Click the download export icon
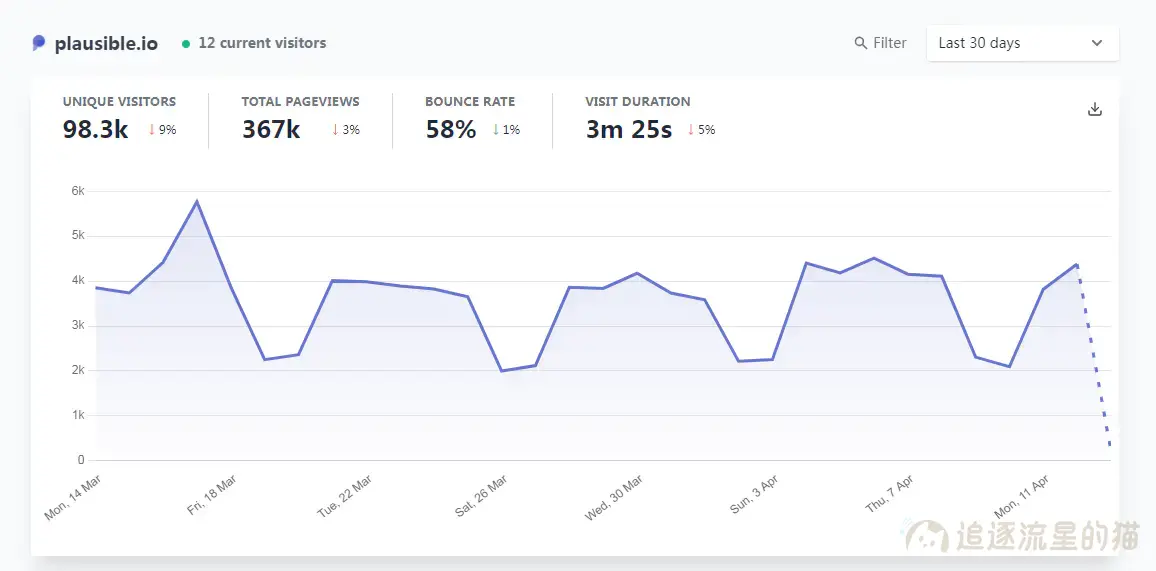The image size is (1156, 571). pyautogui.click(x=1095, y=109)
